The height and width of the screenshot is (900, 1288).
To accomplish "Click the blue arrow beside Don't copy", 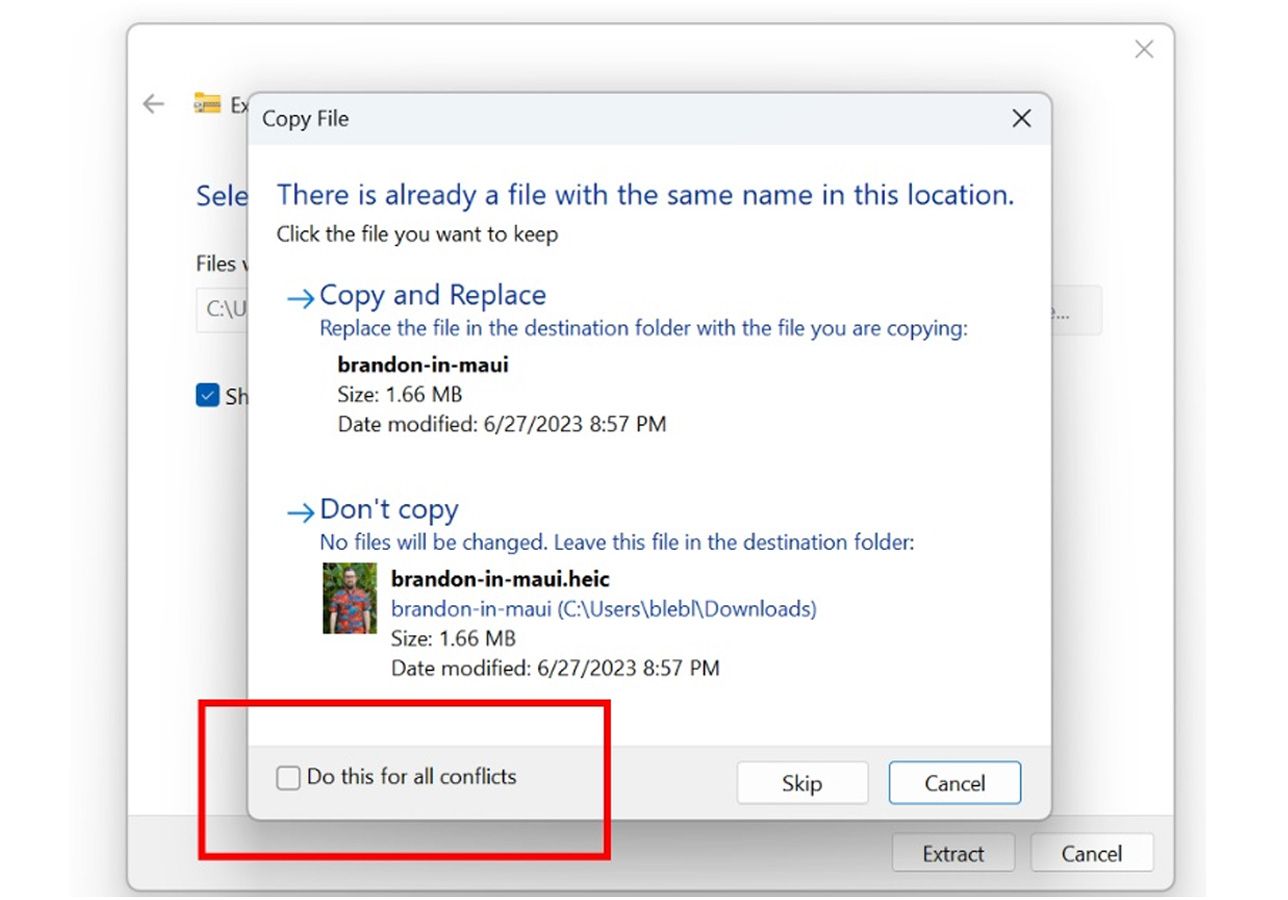I will pos(300,512).
